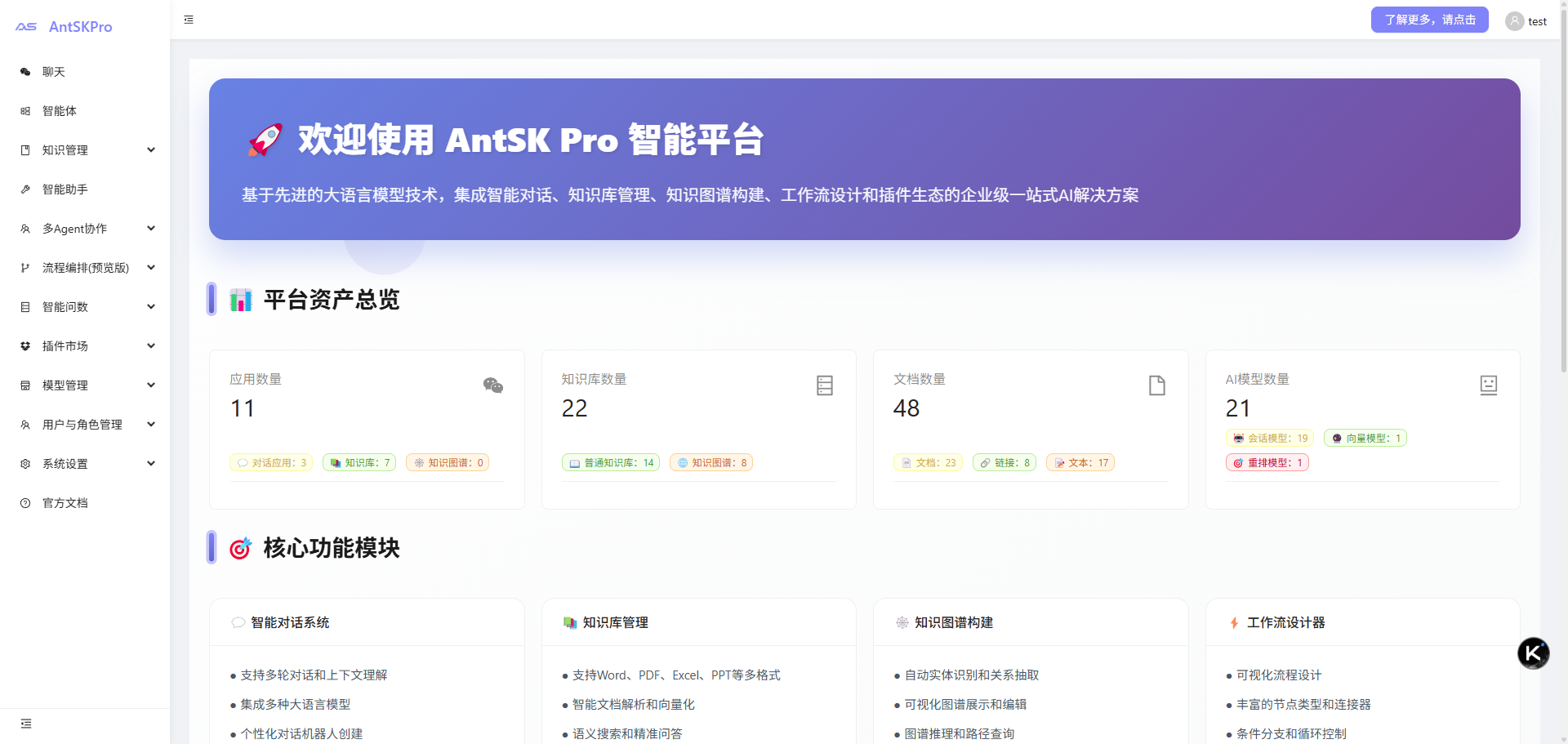Viewport: 1568px width, 744px height.
Task: Click the 知识管理 book icon
Action: click(25, 150)
